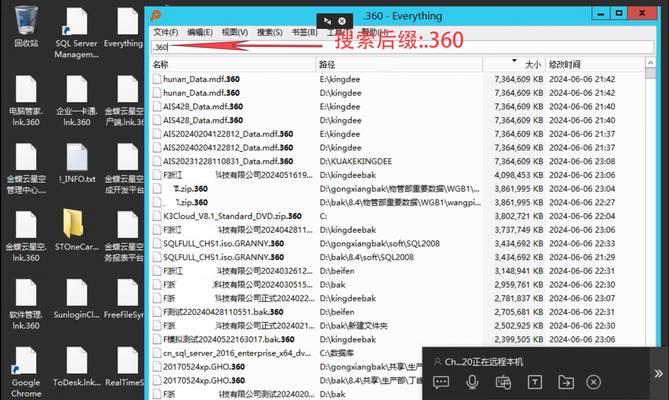669x400 pixels.
Task: Select the 电脑管家.lnk.360 desktop file
Action: (x=26, y=101)
